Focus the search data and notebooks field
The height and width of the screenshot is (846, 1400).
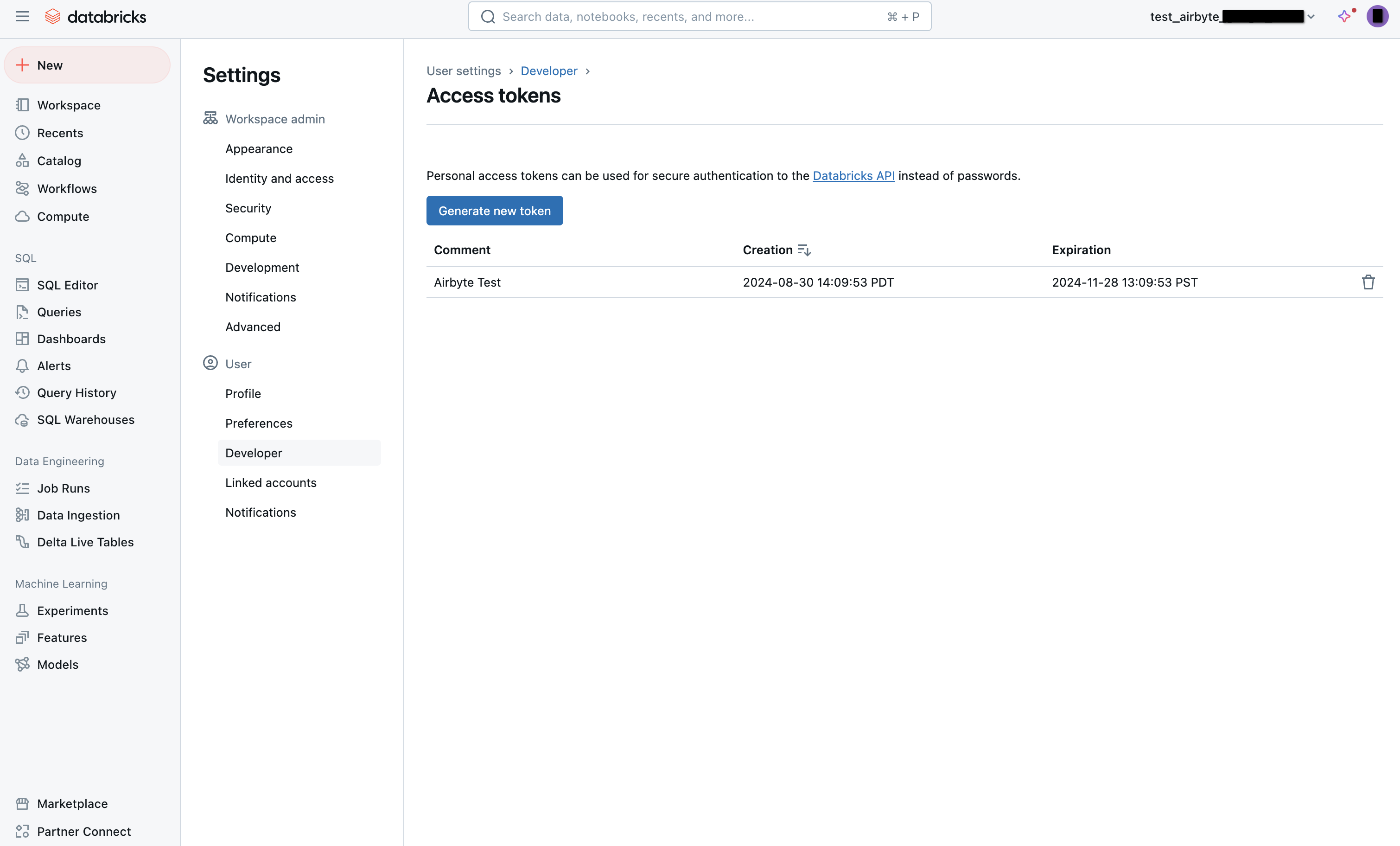700,17
